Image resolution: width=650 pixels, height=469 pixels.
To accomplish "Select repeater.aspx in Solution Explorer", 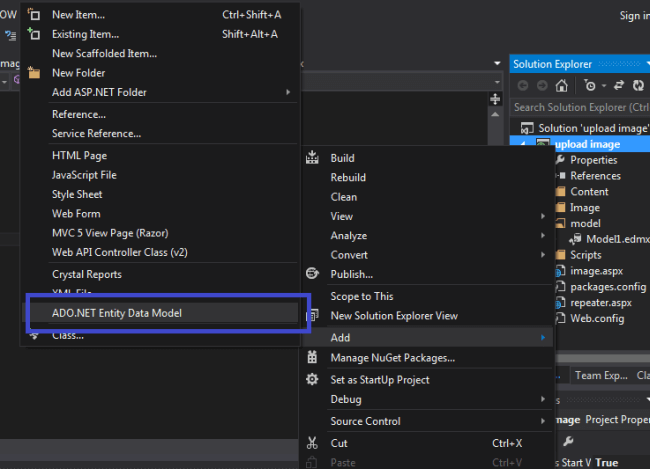I will 601,303.
